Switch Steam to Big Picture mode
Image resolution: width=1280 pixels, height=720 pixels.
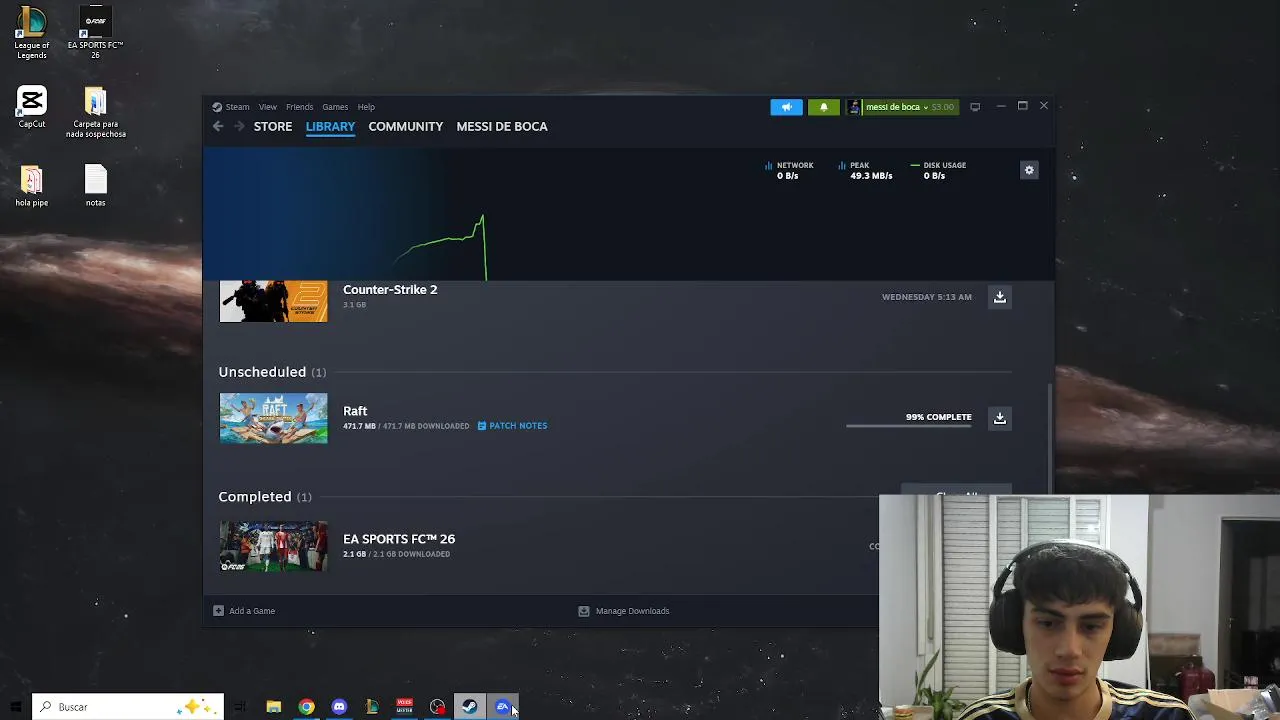click(975, 107)
